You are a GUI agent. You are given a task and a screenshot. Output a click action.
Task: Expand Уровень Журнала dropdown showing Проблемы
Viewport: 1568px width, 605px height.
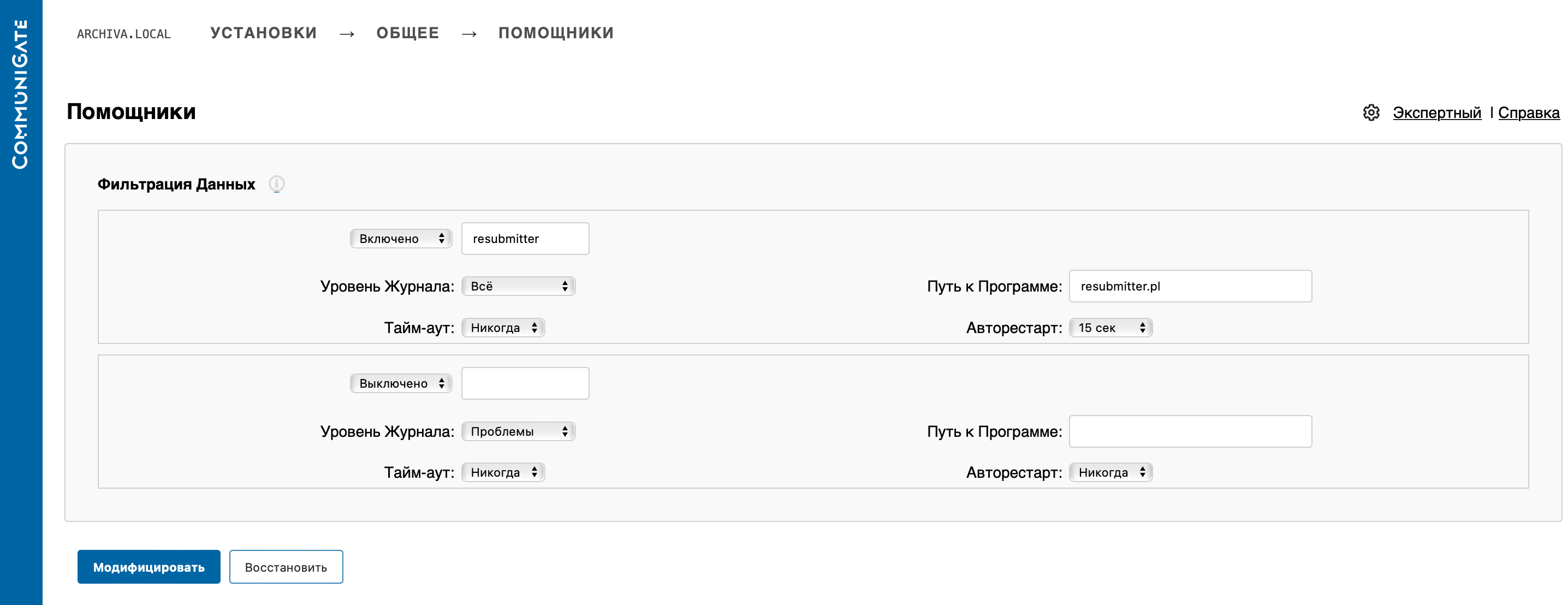(518, 431)
